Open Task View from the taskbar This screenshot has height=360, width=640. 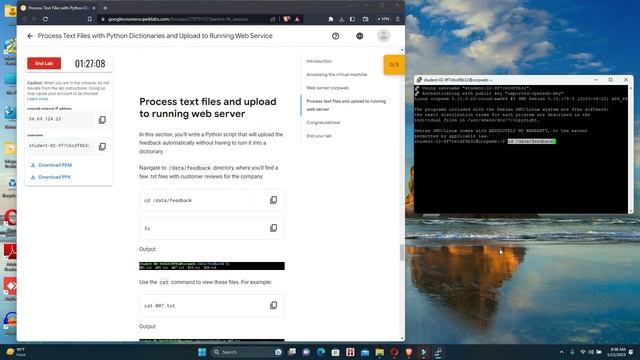click(292, 352)
